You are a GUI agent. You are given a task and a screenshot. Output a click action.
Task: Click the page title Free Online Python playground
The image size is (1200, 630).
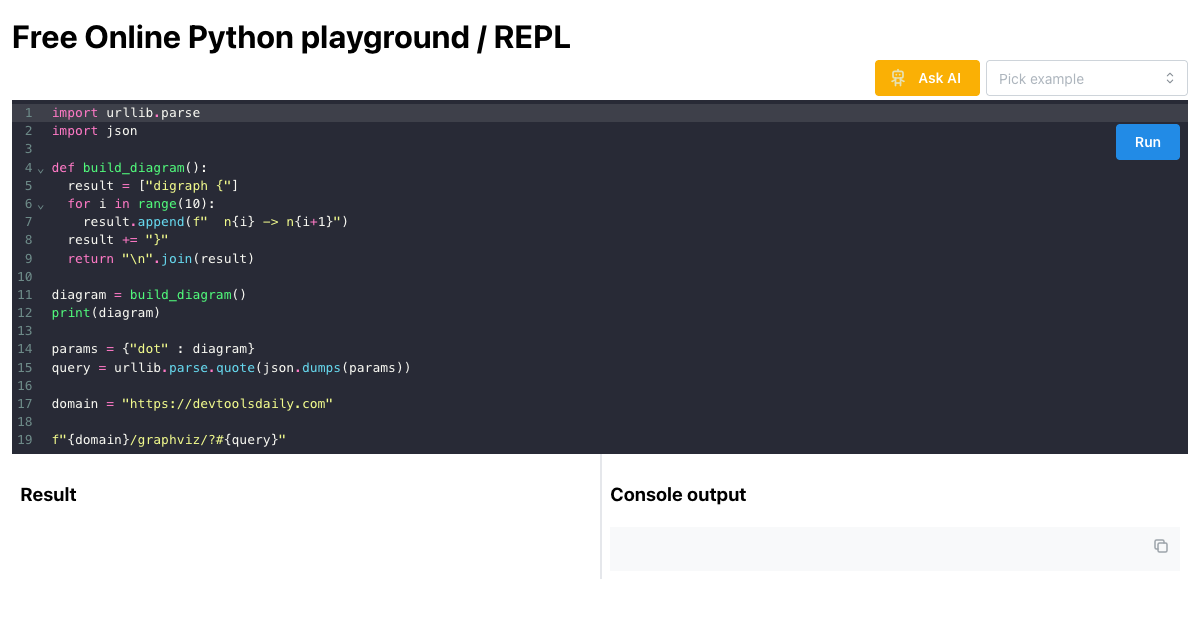click(290, 37)
